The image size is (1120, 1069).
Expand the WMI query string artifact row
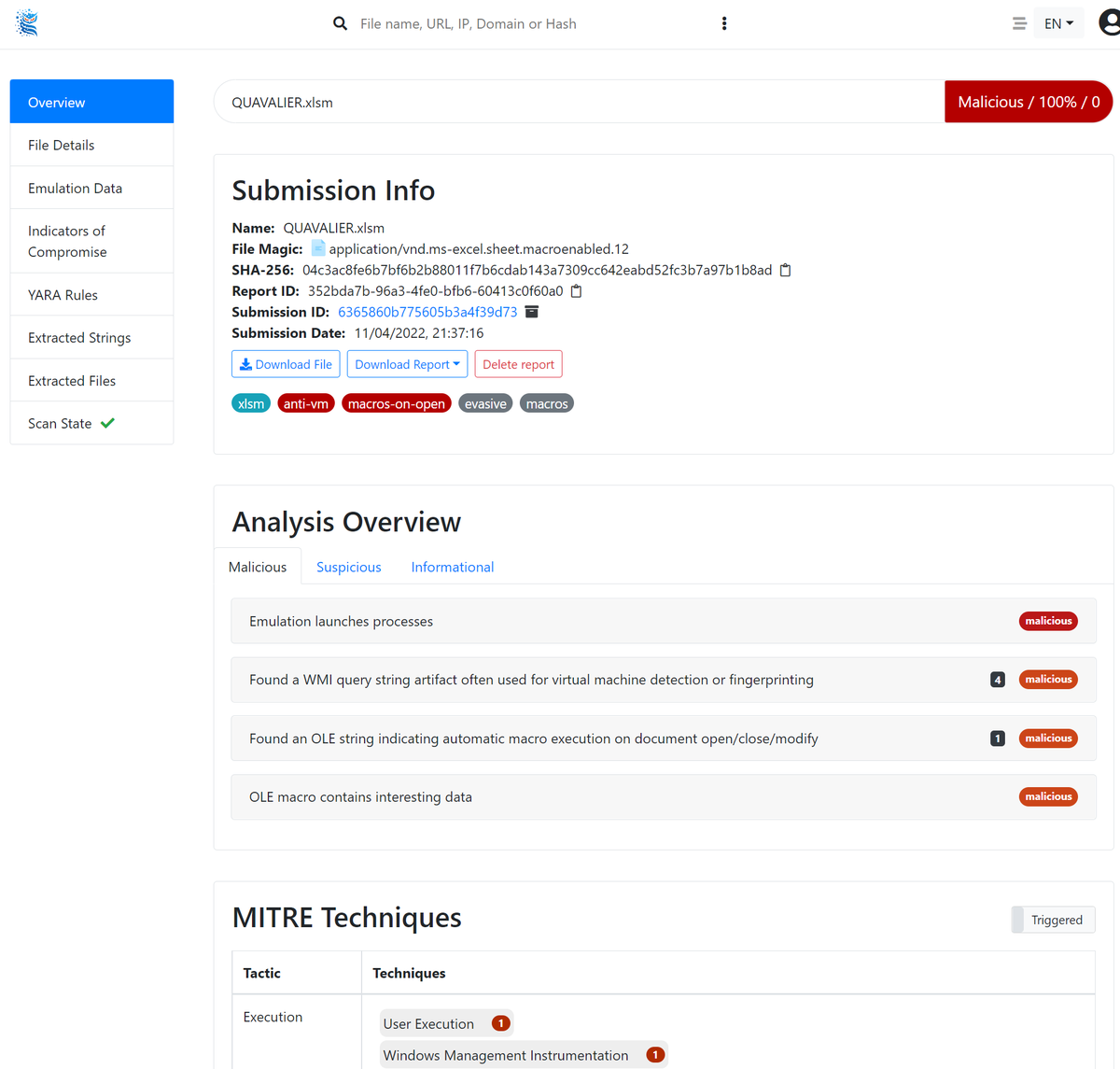pyautogui.click(x=664, y=680)
